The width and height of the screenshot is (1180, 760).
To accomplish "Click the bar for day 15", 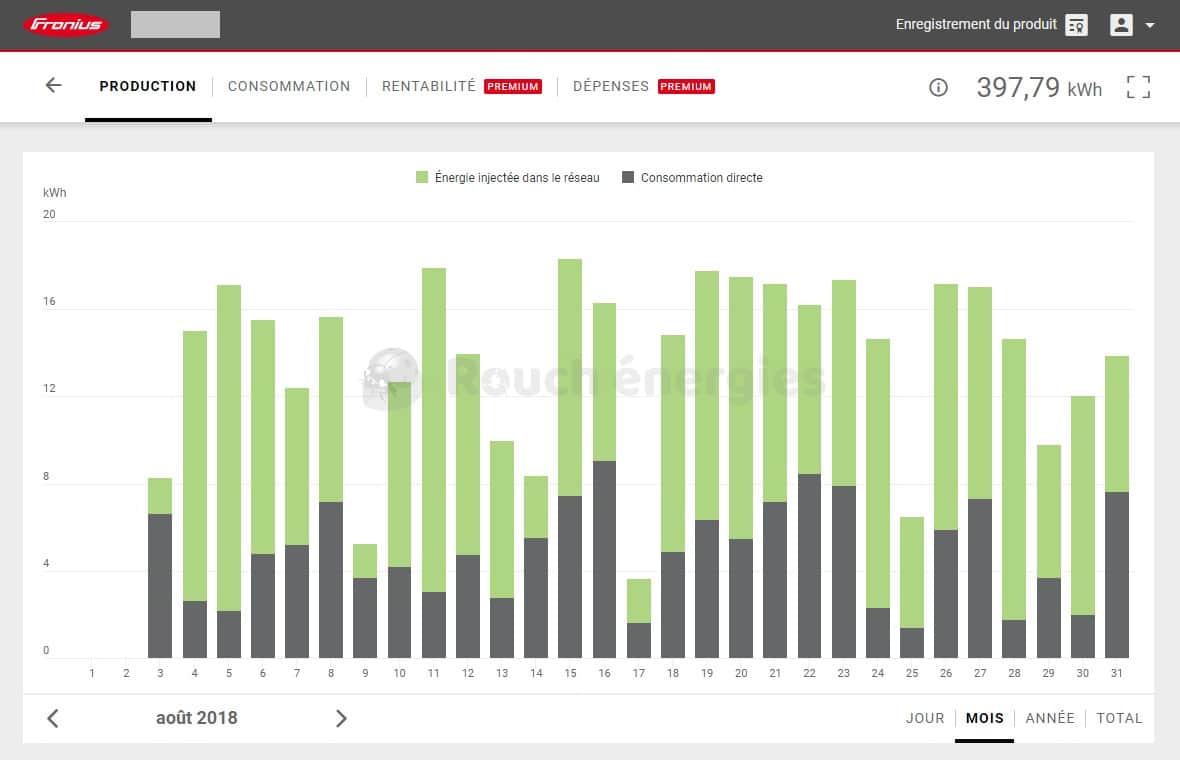I will click(570, 460).
